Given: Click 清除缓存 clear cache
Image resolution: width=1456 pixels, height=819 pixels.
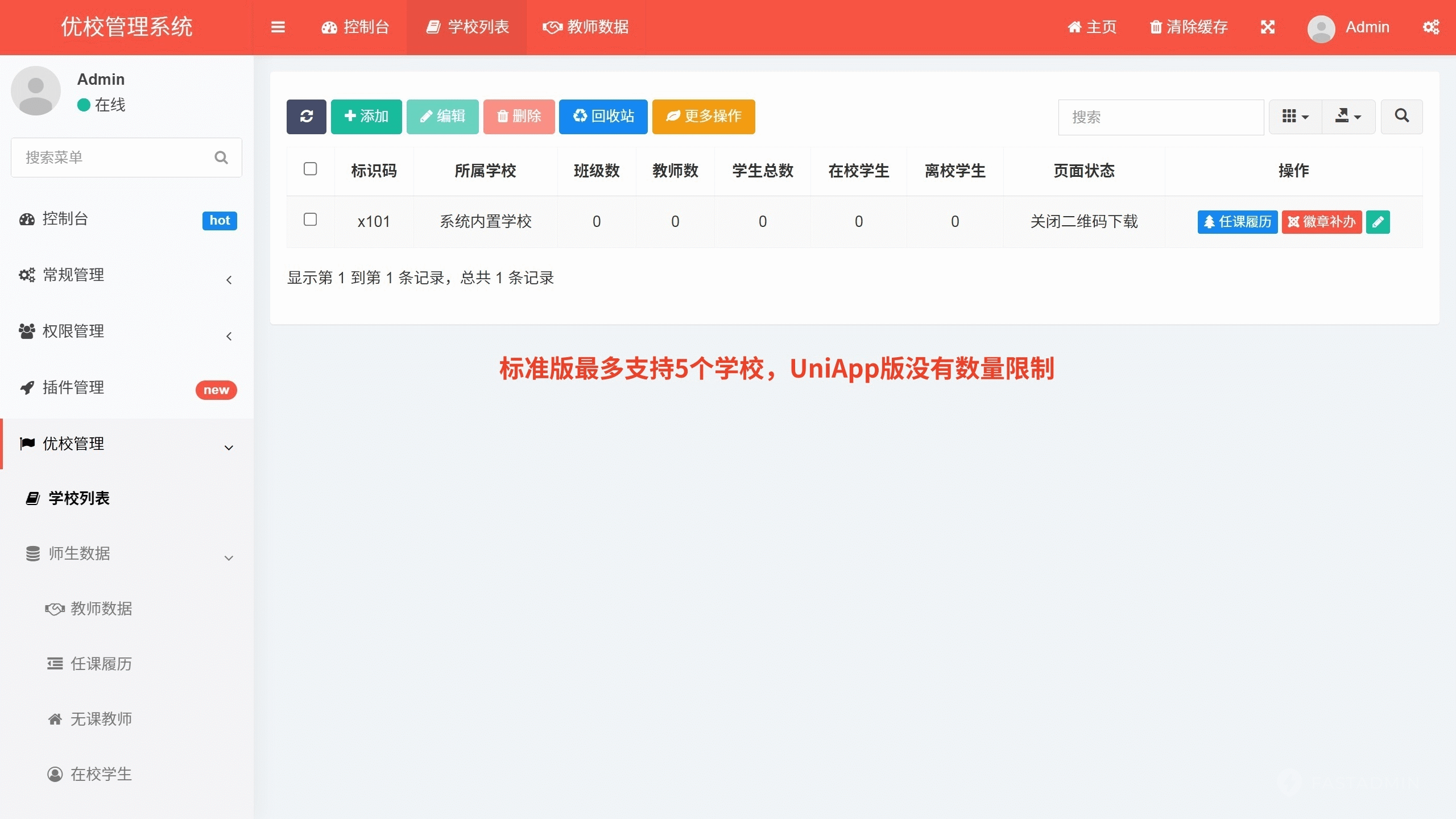Looking at the screenshot, I should click(x=1189, y=27).
